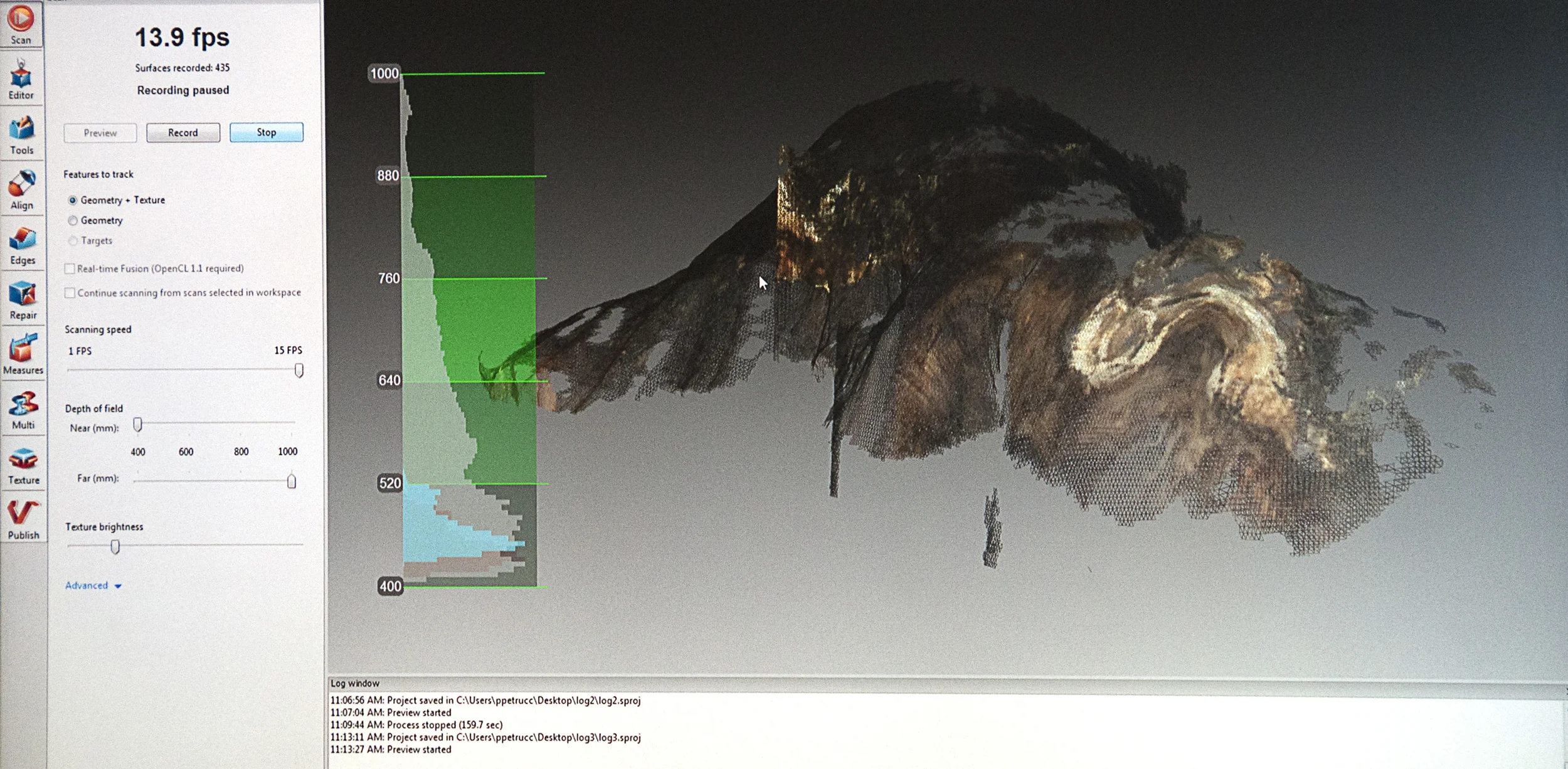This screenshot has width=1568, height=769.
Task: Open the Texture tool
Action: [23, 465]
